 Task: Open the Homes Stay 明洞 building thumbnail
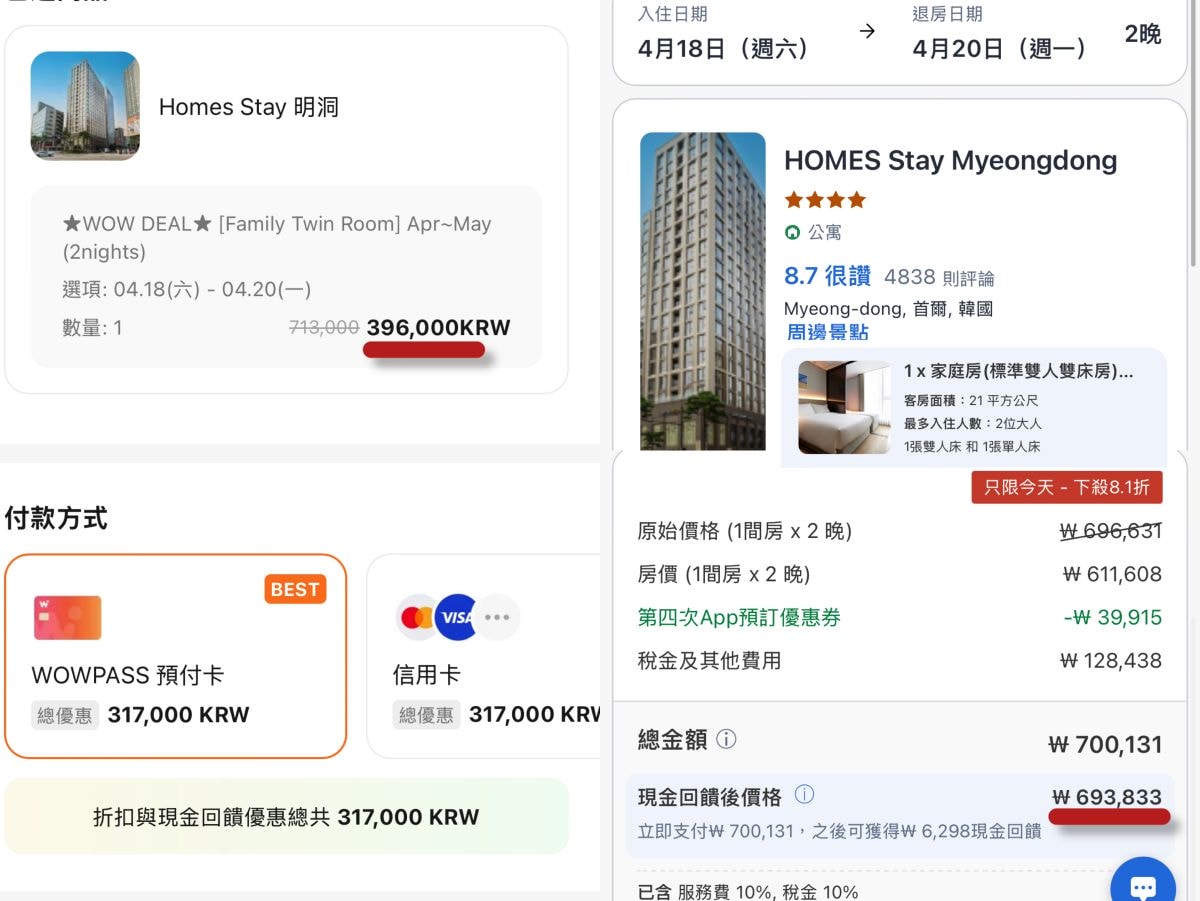point(85,106)
